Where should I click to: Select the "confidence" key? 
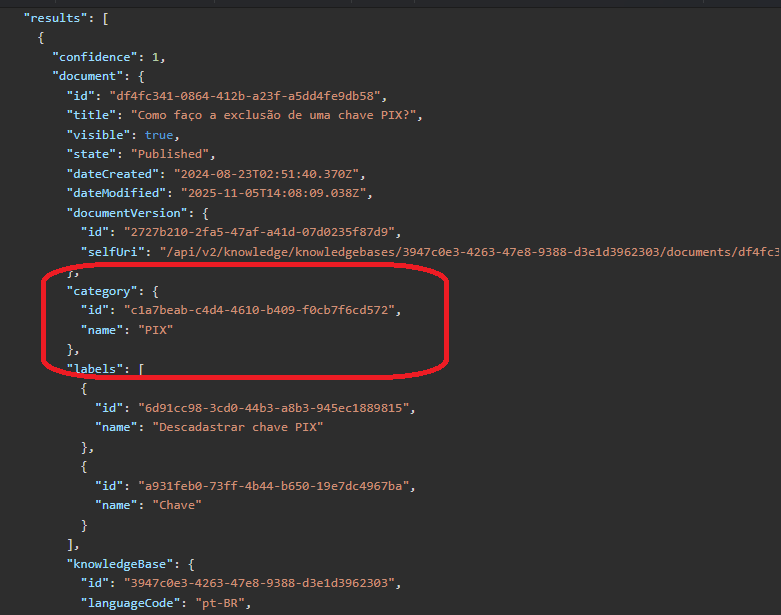[x=95, y=57]
